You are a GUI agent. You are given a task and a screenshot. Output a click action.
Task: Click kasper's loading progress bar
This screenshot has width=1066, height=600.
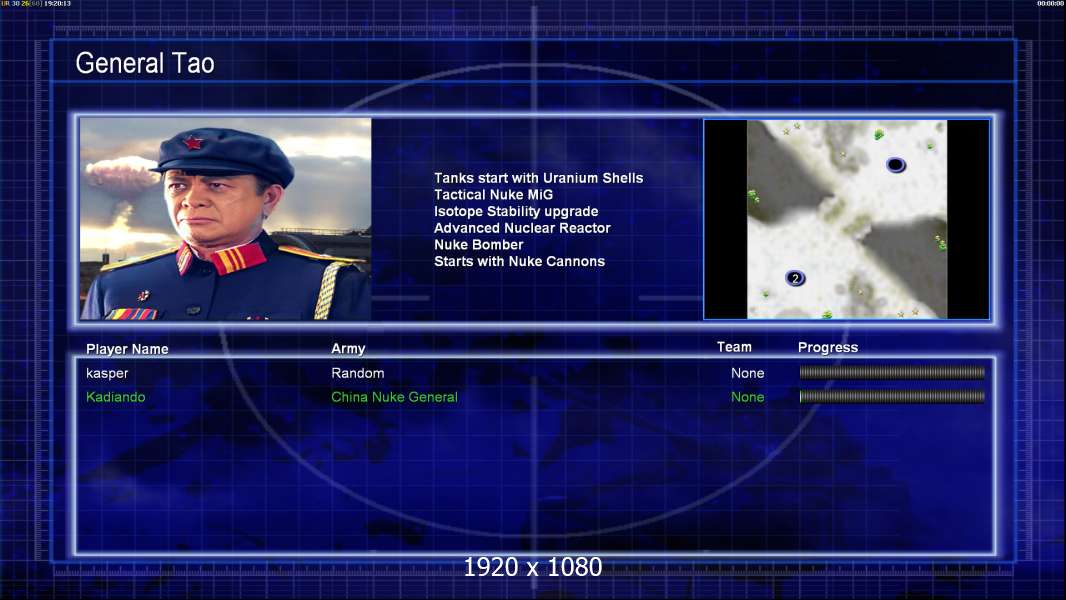pos(892,372)
